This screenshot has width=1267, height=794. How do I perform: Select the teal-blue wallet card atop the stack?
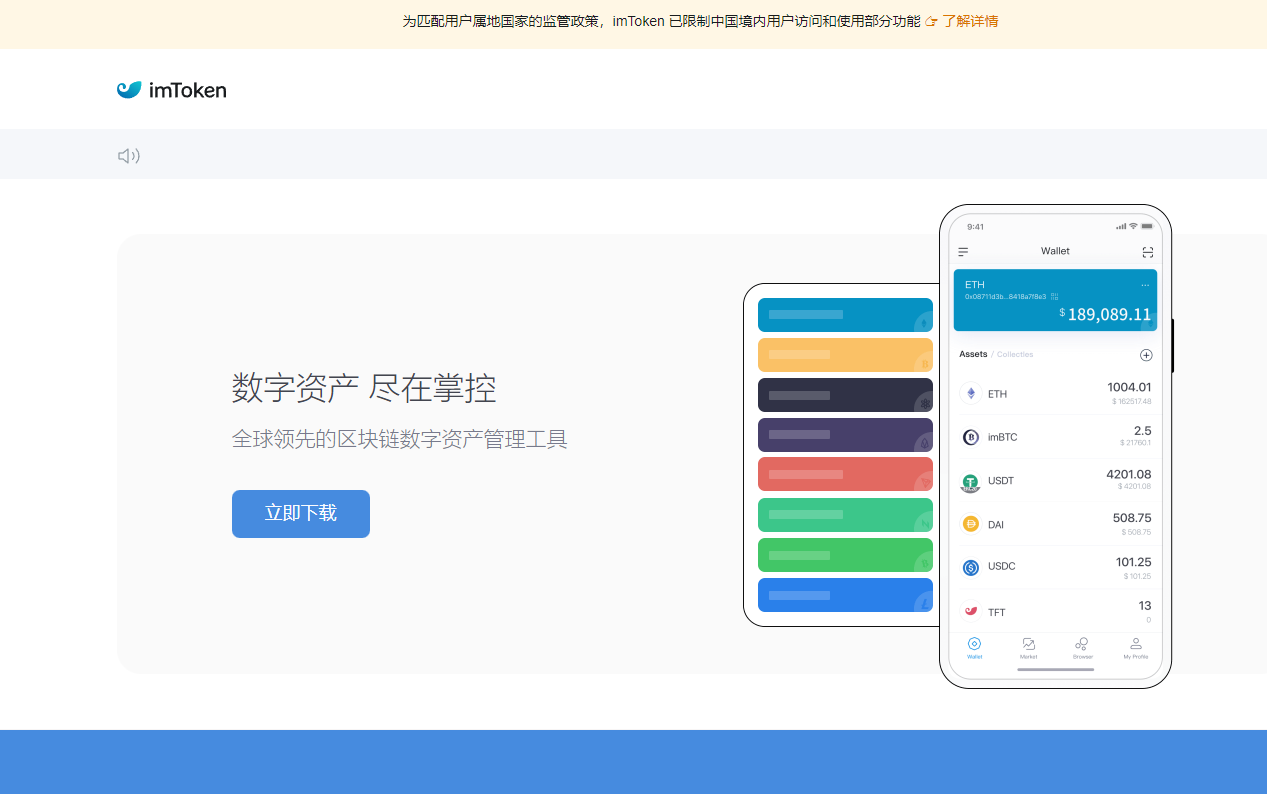tap(845, 315)
